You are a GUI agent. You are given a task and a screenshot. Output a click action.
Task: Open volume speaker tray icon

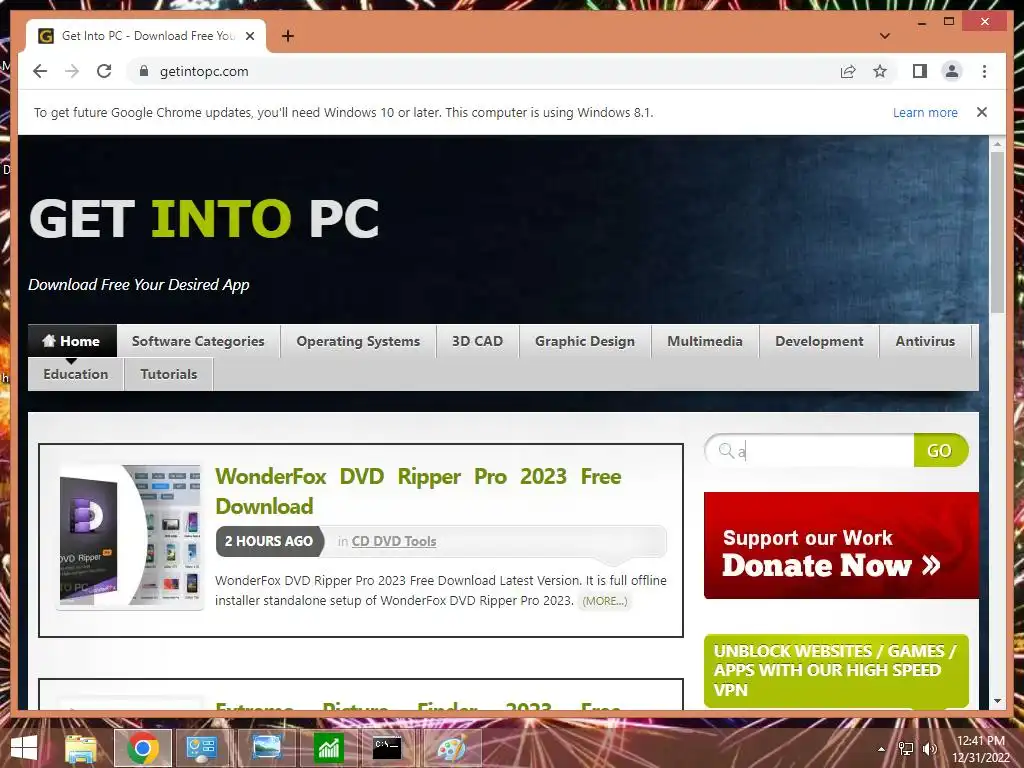929,749
